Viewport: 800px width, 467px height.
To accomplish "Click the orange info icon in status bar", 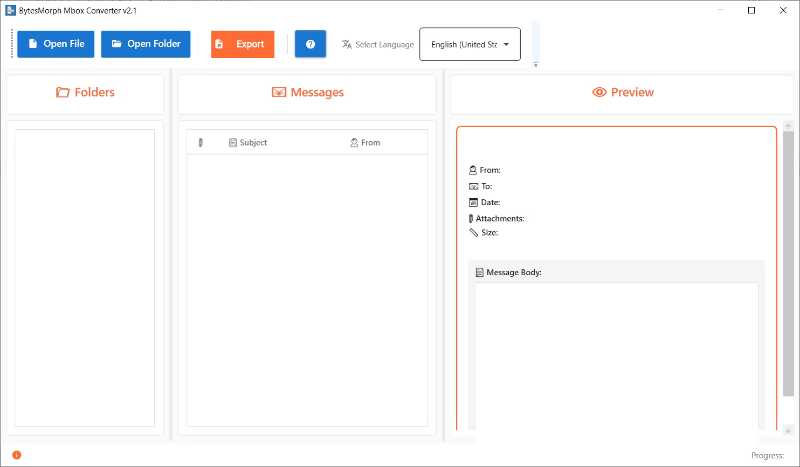I will [x=16, y=455].
